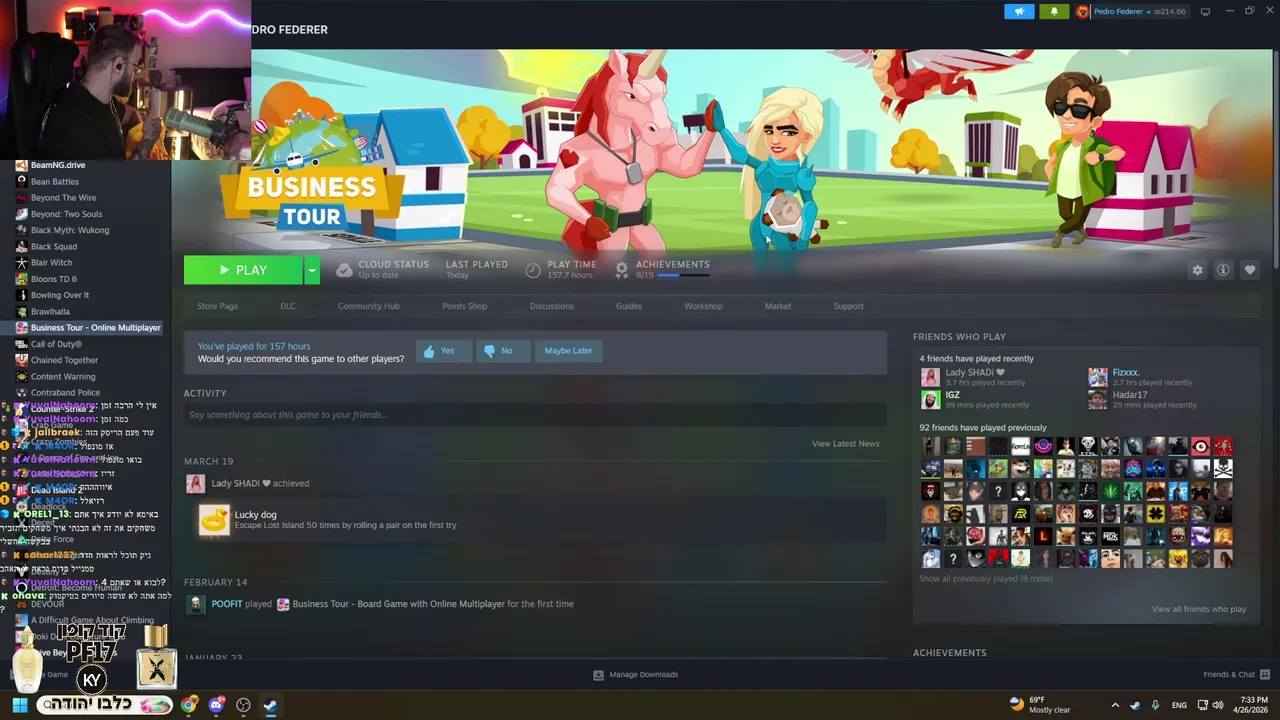Click the Cloud Status cloud icon
Viewport: 1280px width, 720px height.
click(344, 270)
